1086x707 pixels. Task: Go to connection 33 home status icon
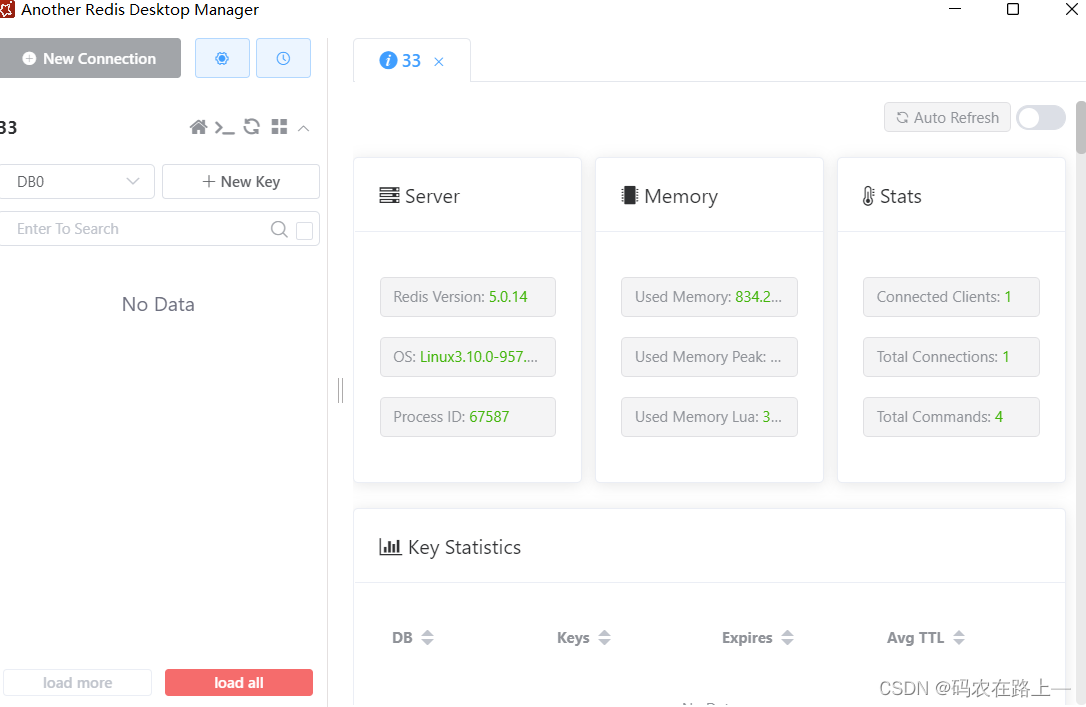[x=198, y=127]
